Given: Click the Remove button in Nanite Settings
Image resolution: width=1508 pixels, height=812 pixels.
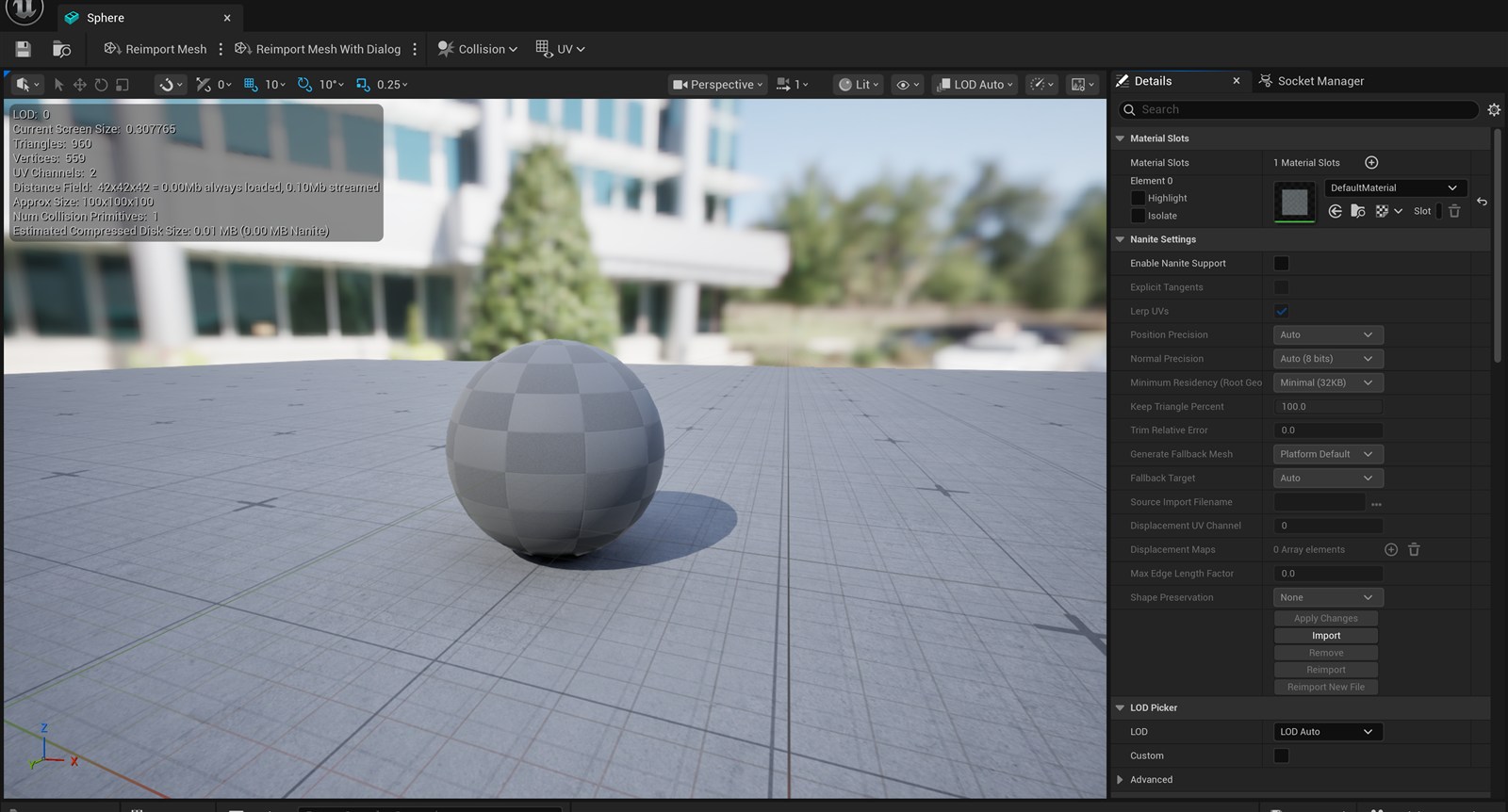Looking at the screenshot, I should coord(1326,653).
